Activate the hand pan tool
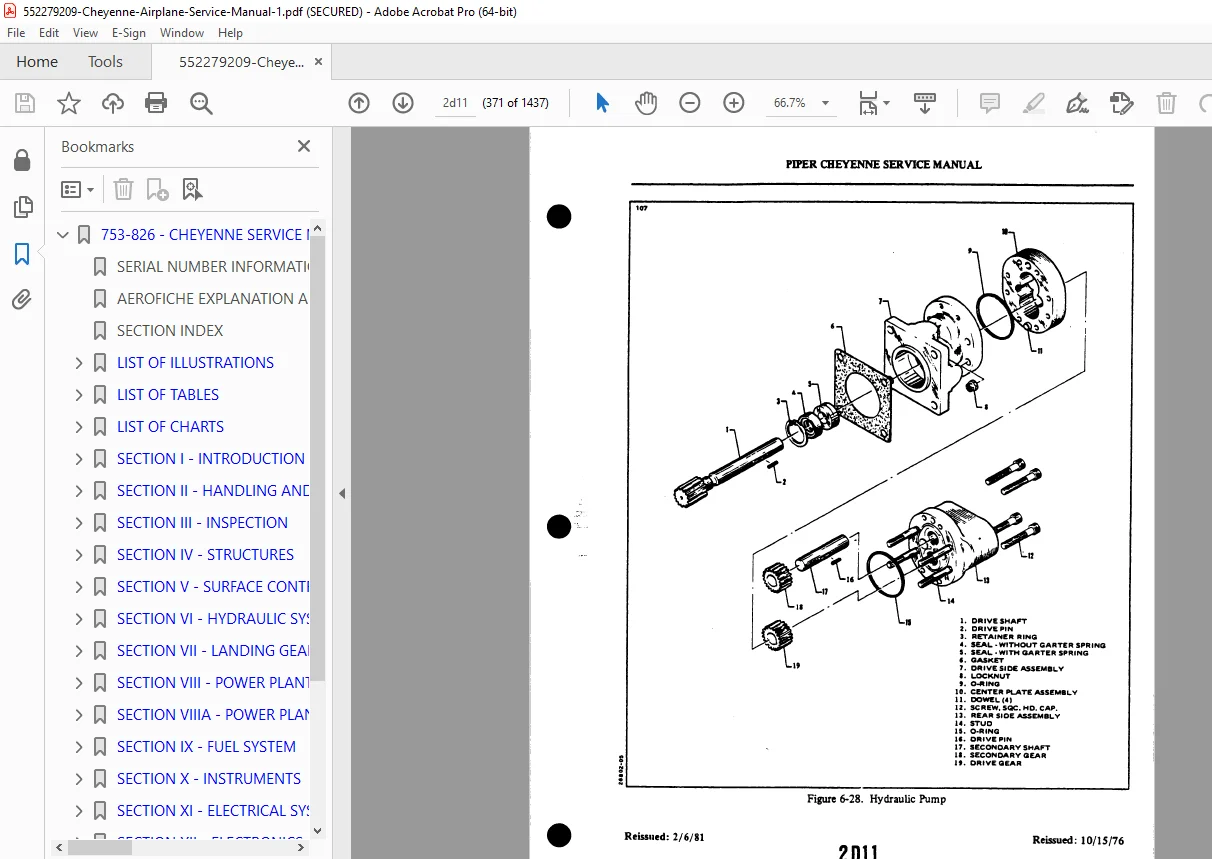Viewport: 1212px width, 859px height. pos(646,103)
